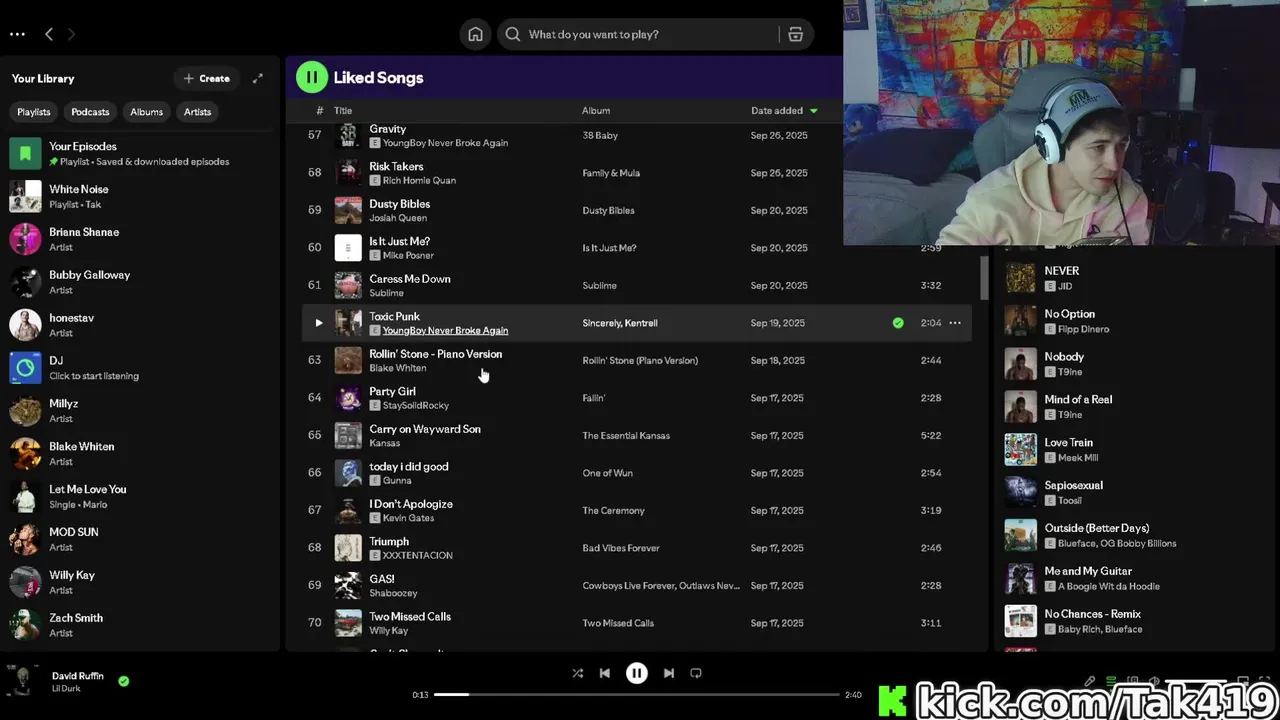
Task: Open Briana Shanae artist in library
Action: (140, 239)
